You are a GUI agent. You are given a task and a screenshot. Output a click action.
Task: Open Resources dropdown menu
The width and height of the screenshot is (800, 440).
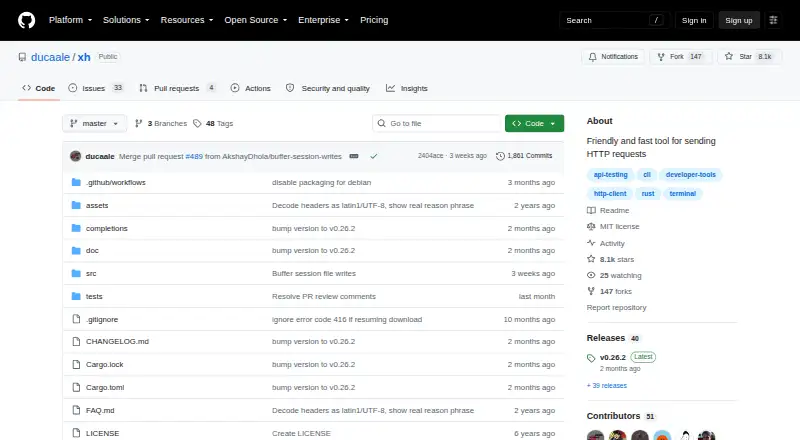coord(187,20)
